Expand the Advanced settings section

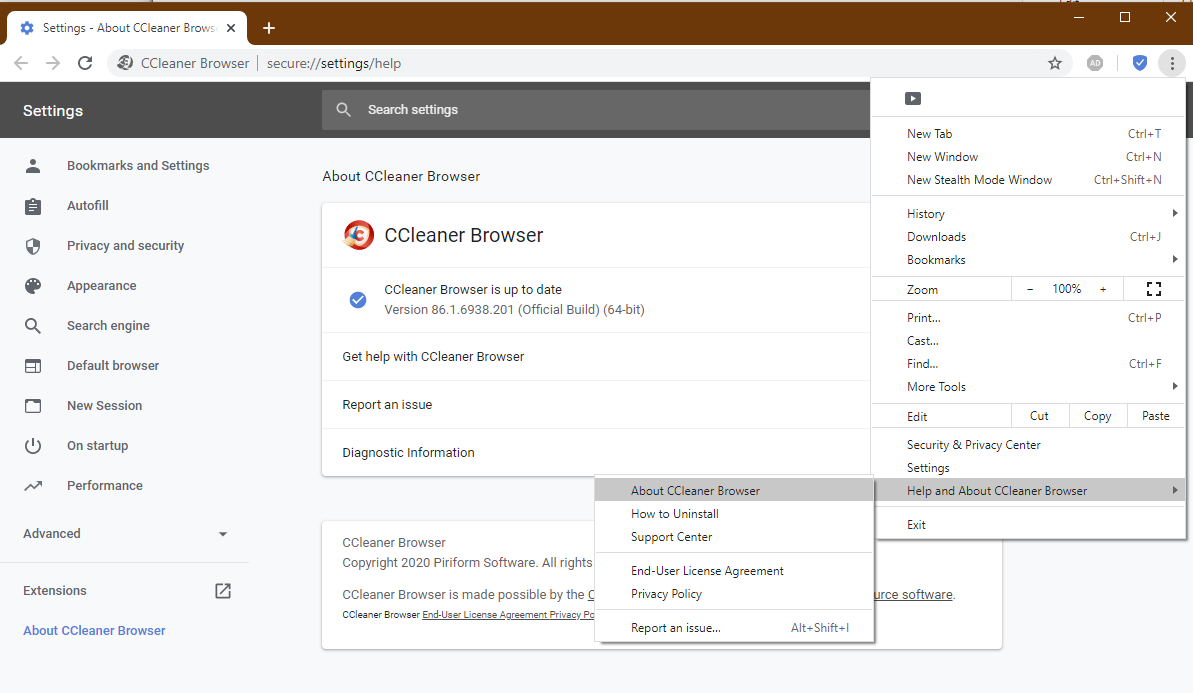[x=125, y=534]
